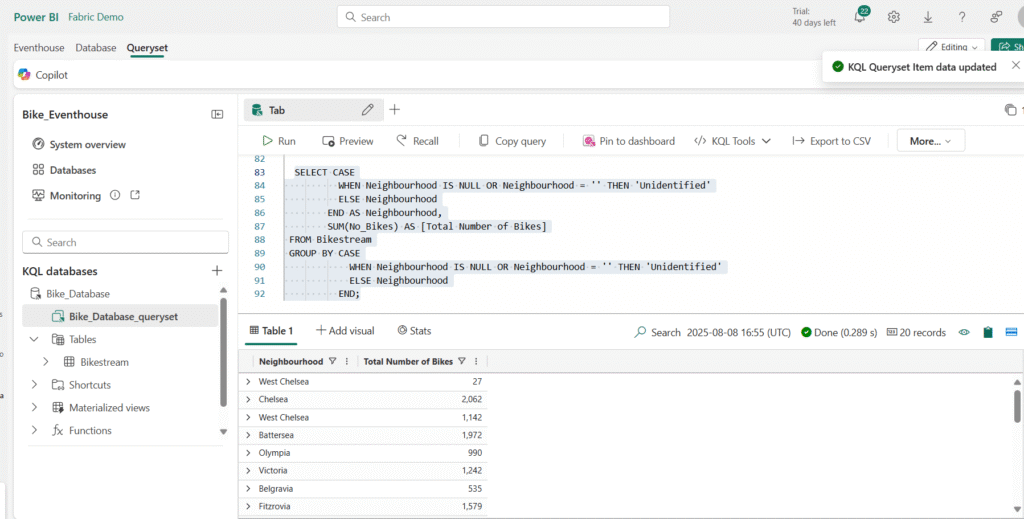Click the top Search box
The image size is (1024, 519).
click(504, 17)
